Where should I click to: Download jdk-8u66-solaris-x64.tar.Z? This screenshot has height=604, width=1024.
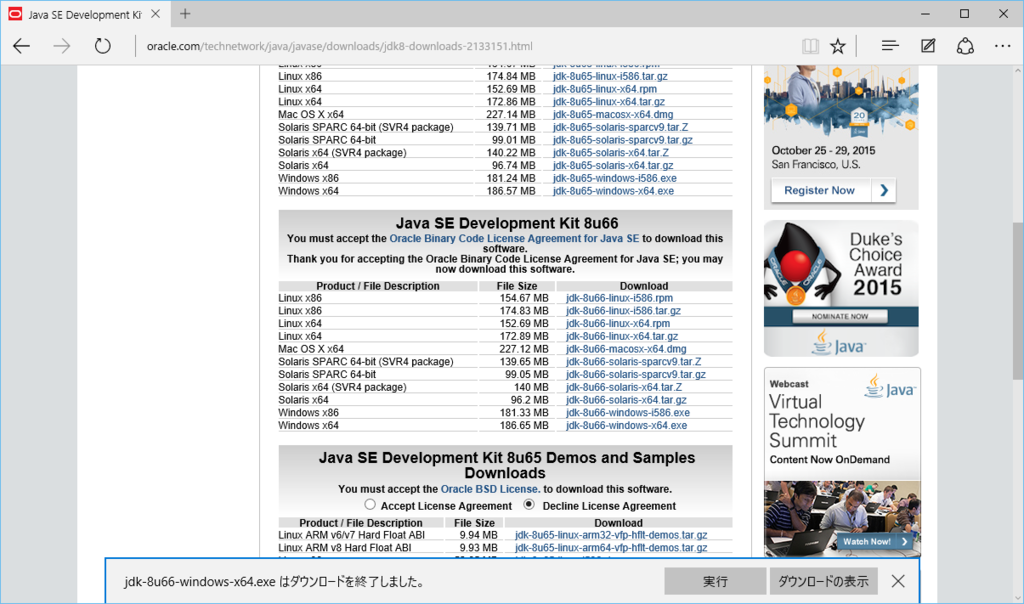[x=624, y=387]
